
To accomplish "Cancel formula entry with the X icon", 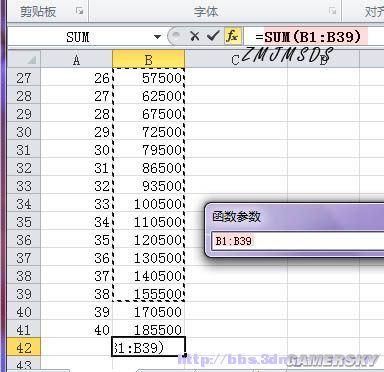I will 195,36.
